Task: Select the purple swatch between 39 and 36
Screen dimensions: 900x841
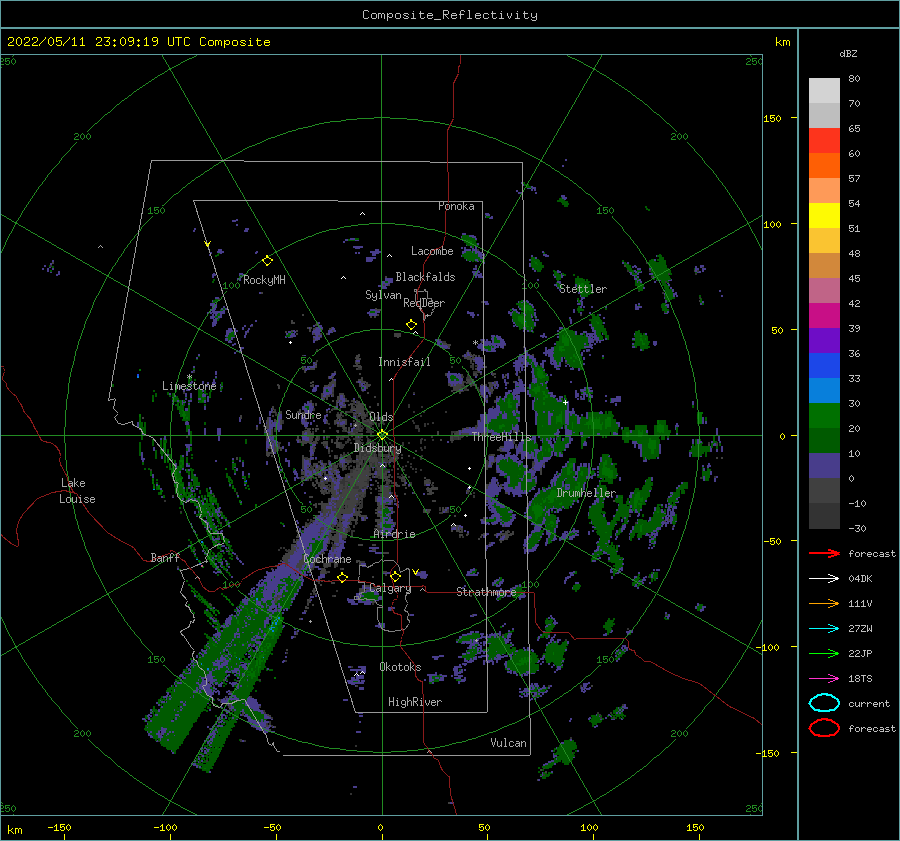Action: point(824,340)
